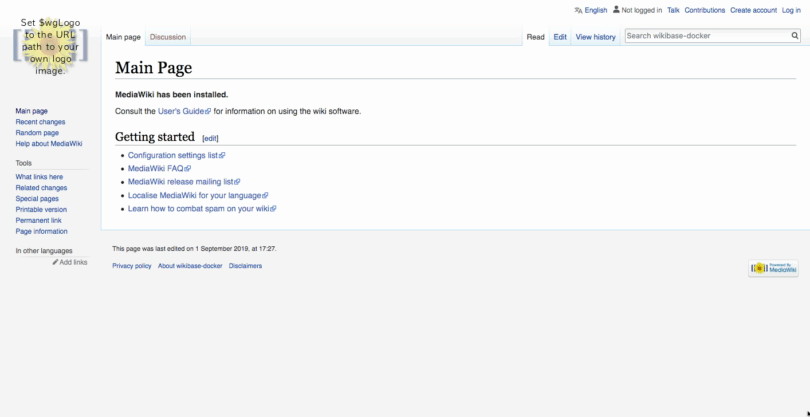The image size is (810, 417).
Task: Click the In other languages heading
Action: [x=44, y=251]
